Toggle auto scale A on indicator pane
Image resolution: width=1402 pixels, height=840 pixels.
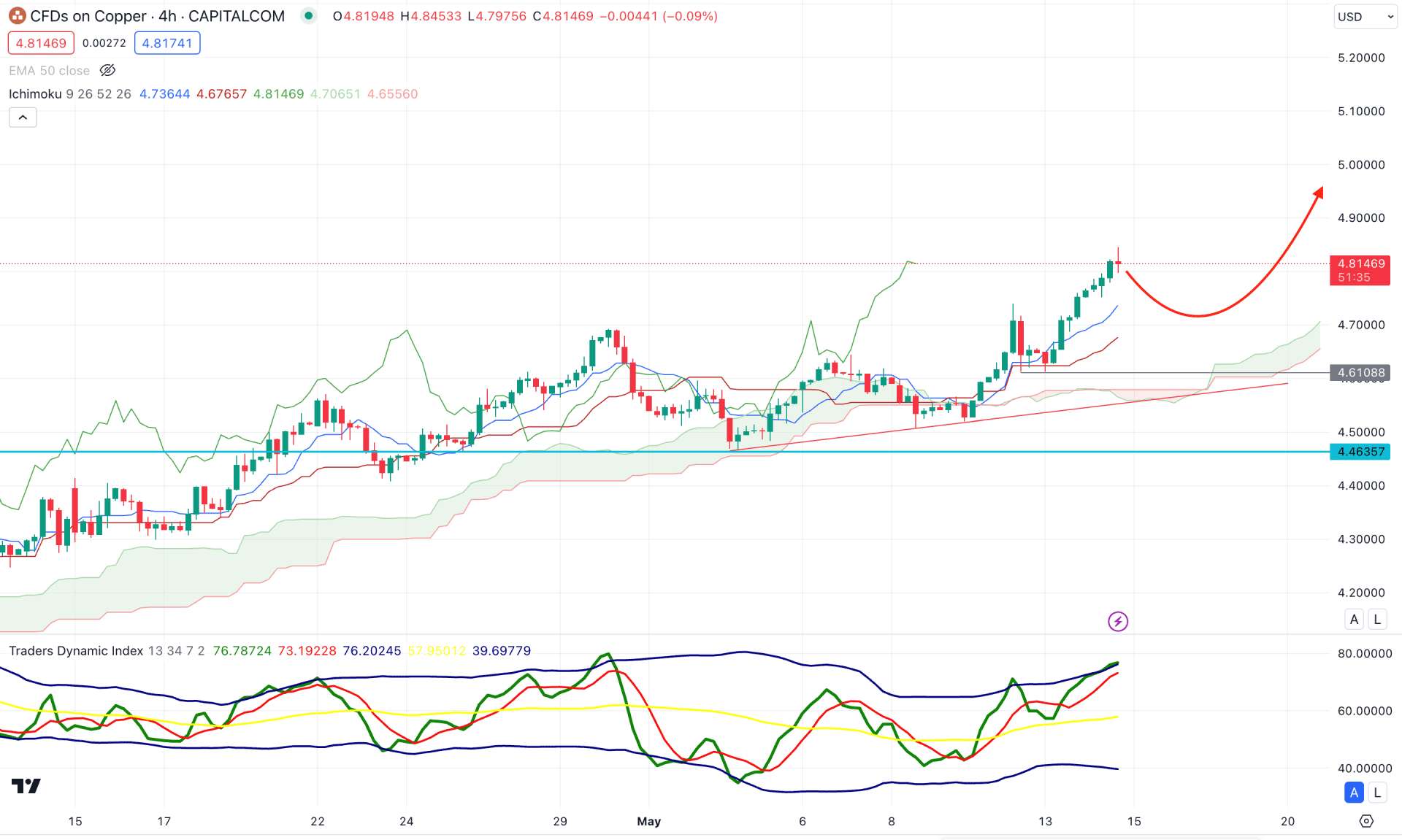1354,793
